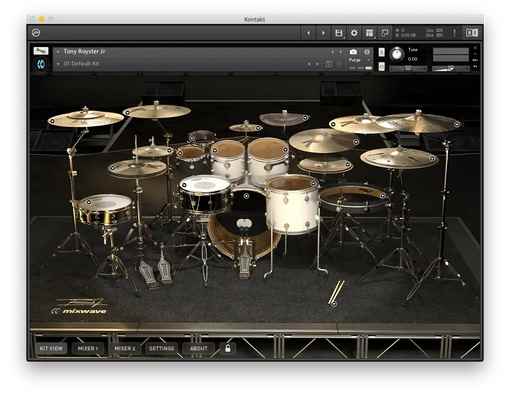Select previous preset arrow on Default Kit row
This screenshot has height=393, width=507.
pyautogui.click(x=309, y=64)
